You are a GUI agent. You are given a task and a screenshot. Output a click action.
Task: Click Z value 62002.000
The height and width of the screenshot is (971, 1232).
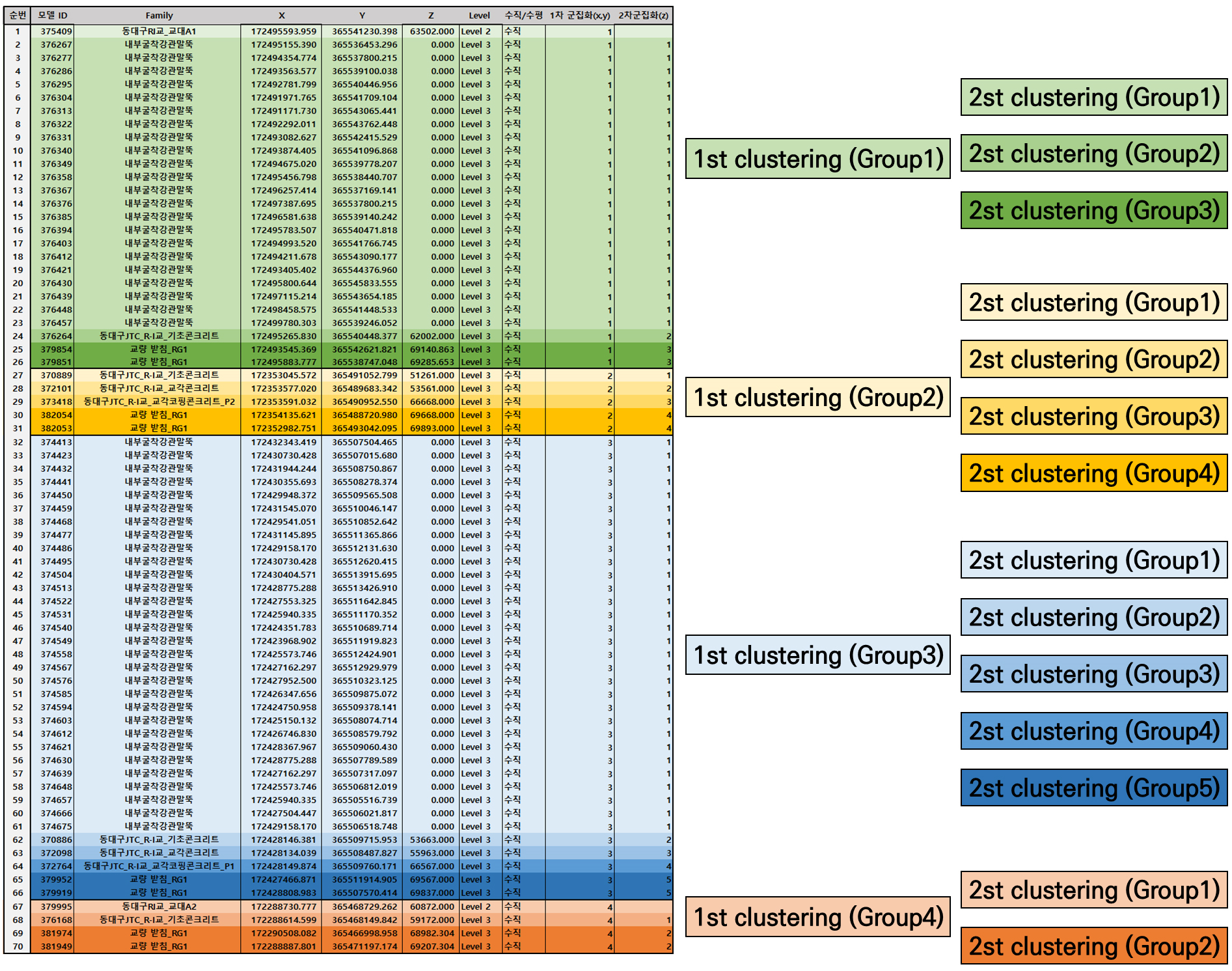click(x=431, y=336)
